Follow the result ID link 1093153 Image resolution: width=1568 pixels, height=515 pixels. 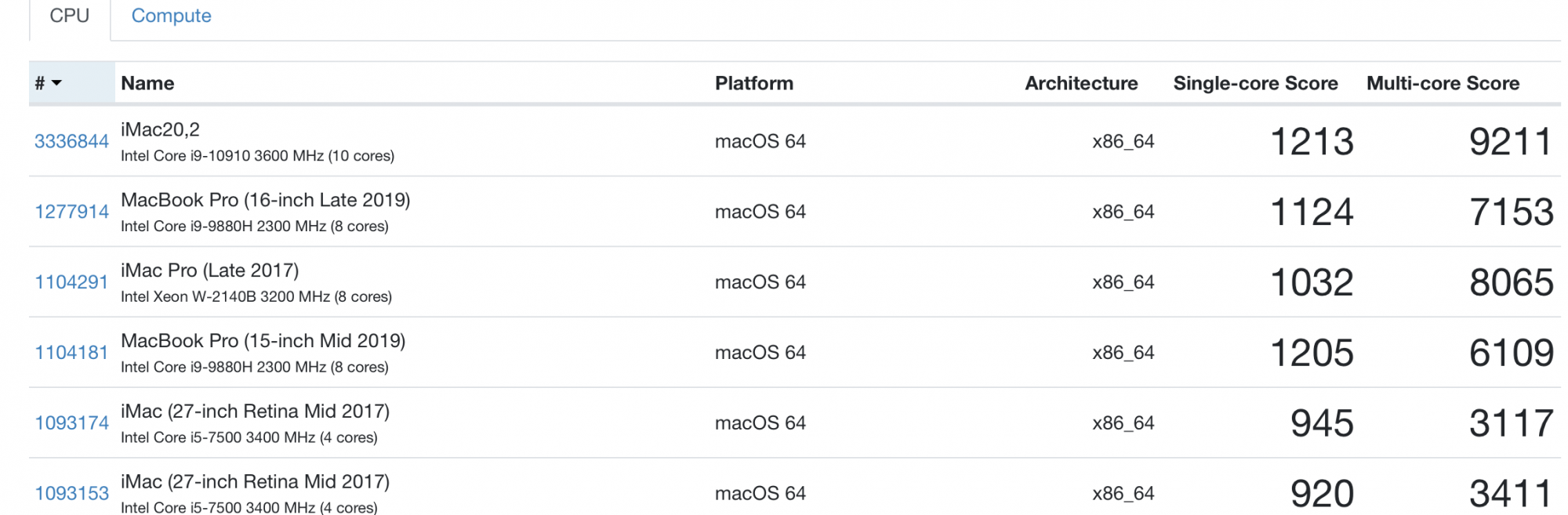click(x=71, y=493)
